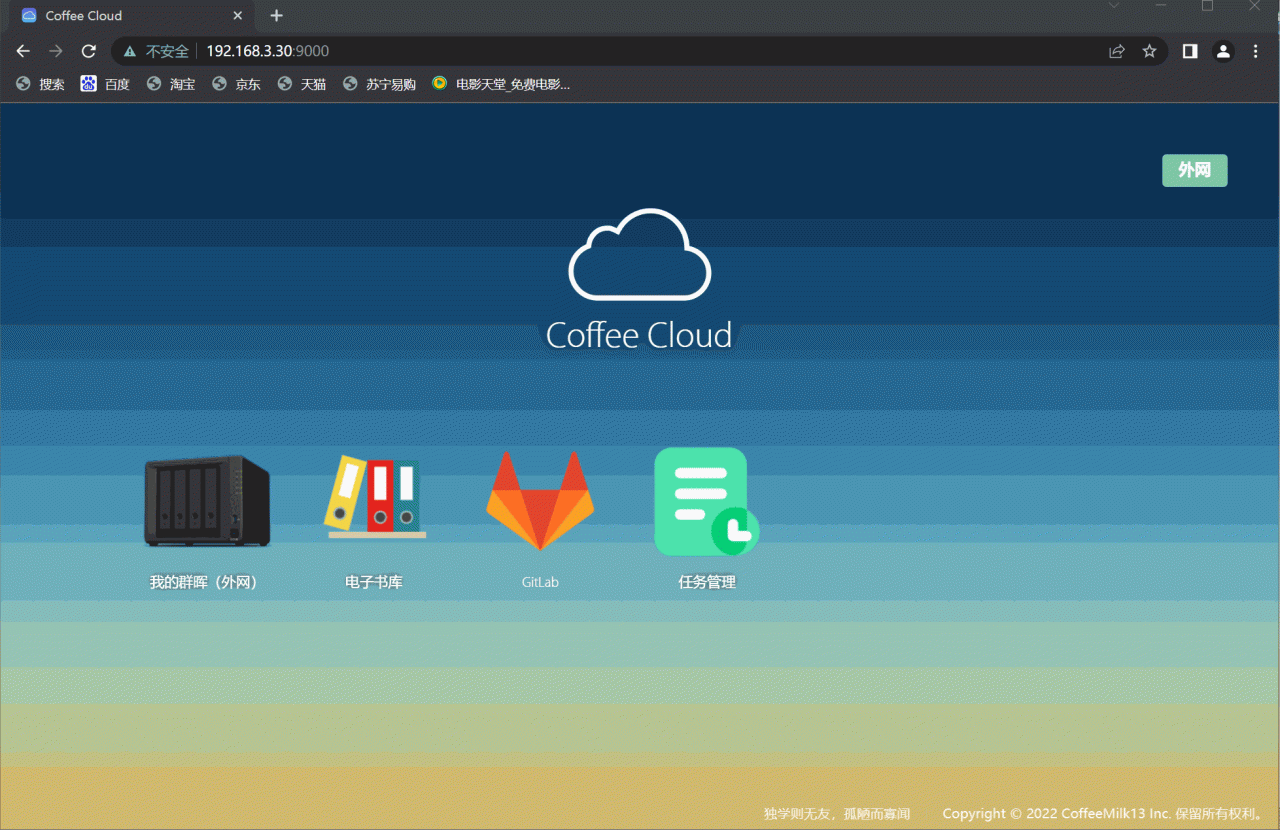Expand the tab search chevron
Viewport: 1280px width, 830px height.
[1114, 7]
